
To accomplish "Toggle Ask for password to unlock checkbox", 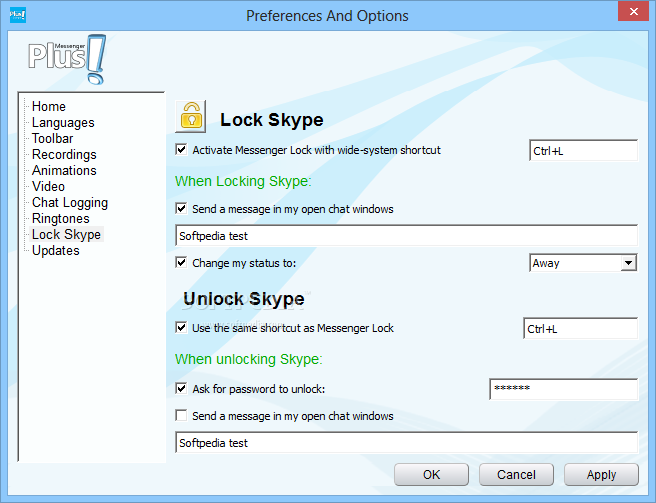I will coord(181,388).
